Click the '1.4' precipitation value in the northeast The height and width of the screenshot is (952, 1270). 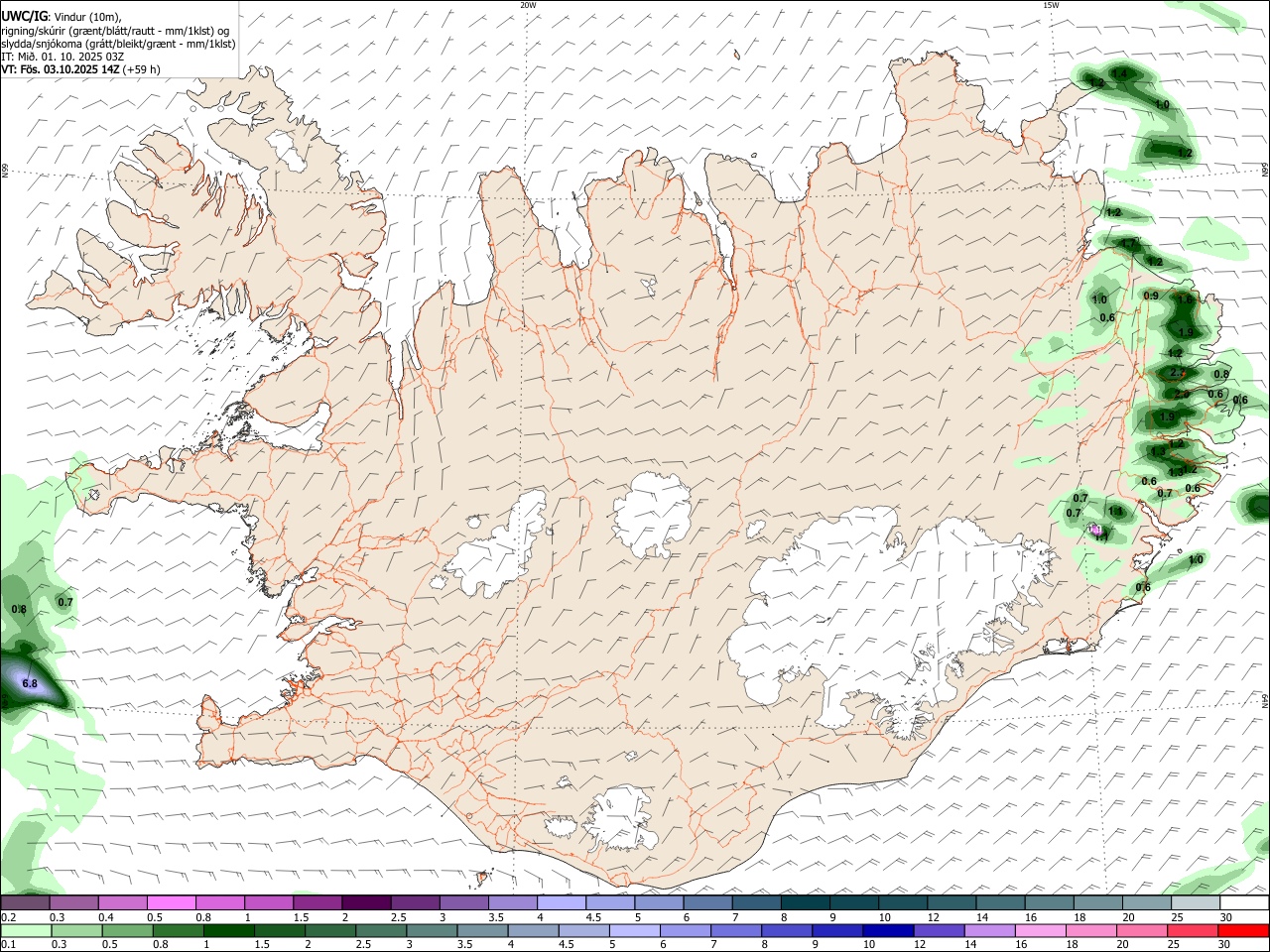(1120, 74)
